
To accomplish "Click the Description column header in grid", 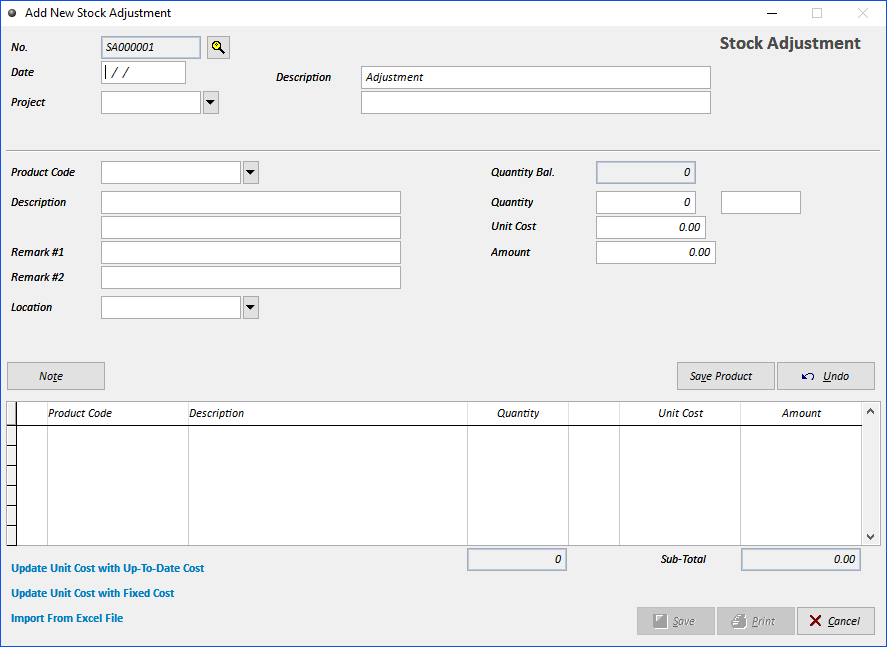I will coord(328,413).
